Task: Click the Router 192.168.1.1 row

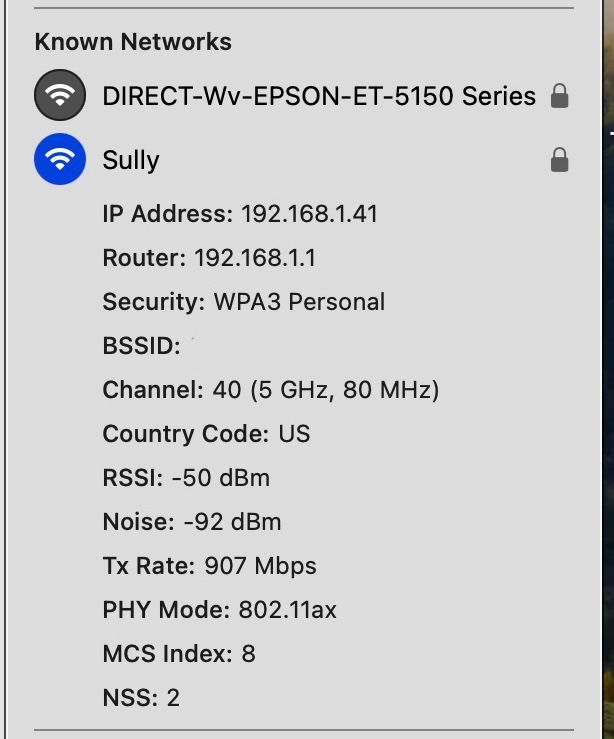Action: click(x=209, y=258)
